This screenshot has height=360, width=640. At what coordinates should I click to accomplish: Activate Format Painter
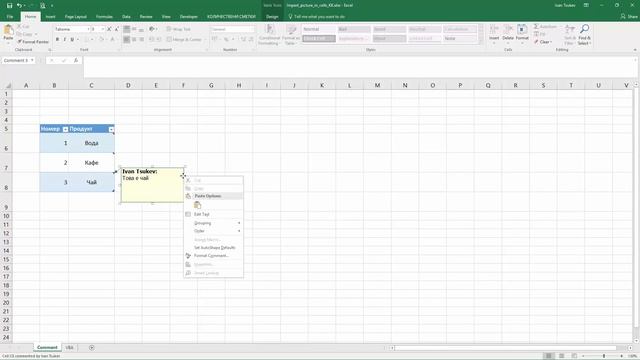[33, 42]
